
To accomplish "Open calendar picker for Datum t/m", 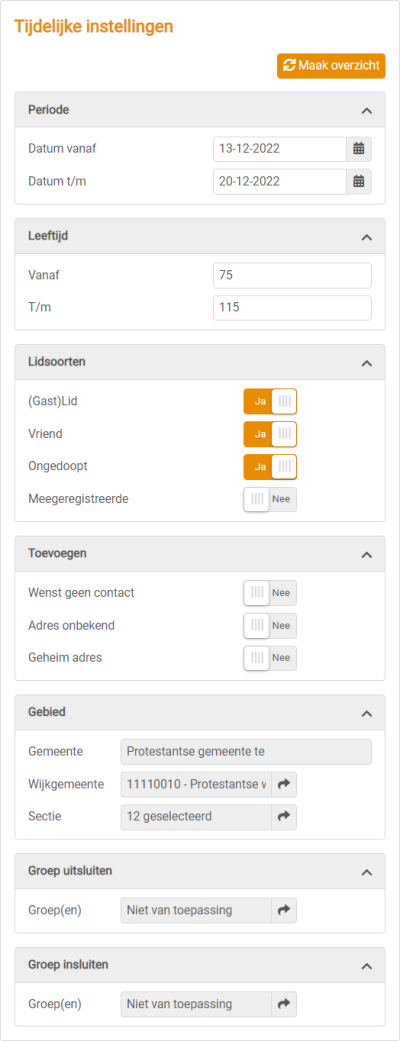I will pos(359,181).
